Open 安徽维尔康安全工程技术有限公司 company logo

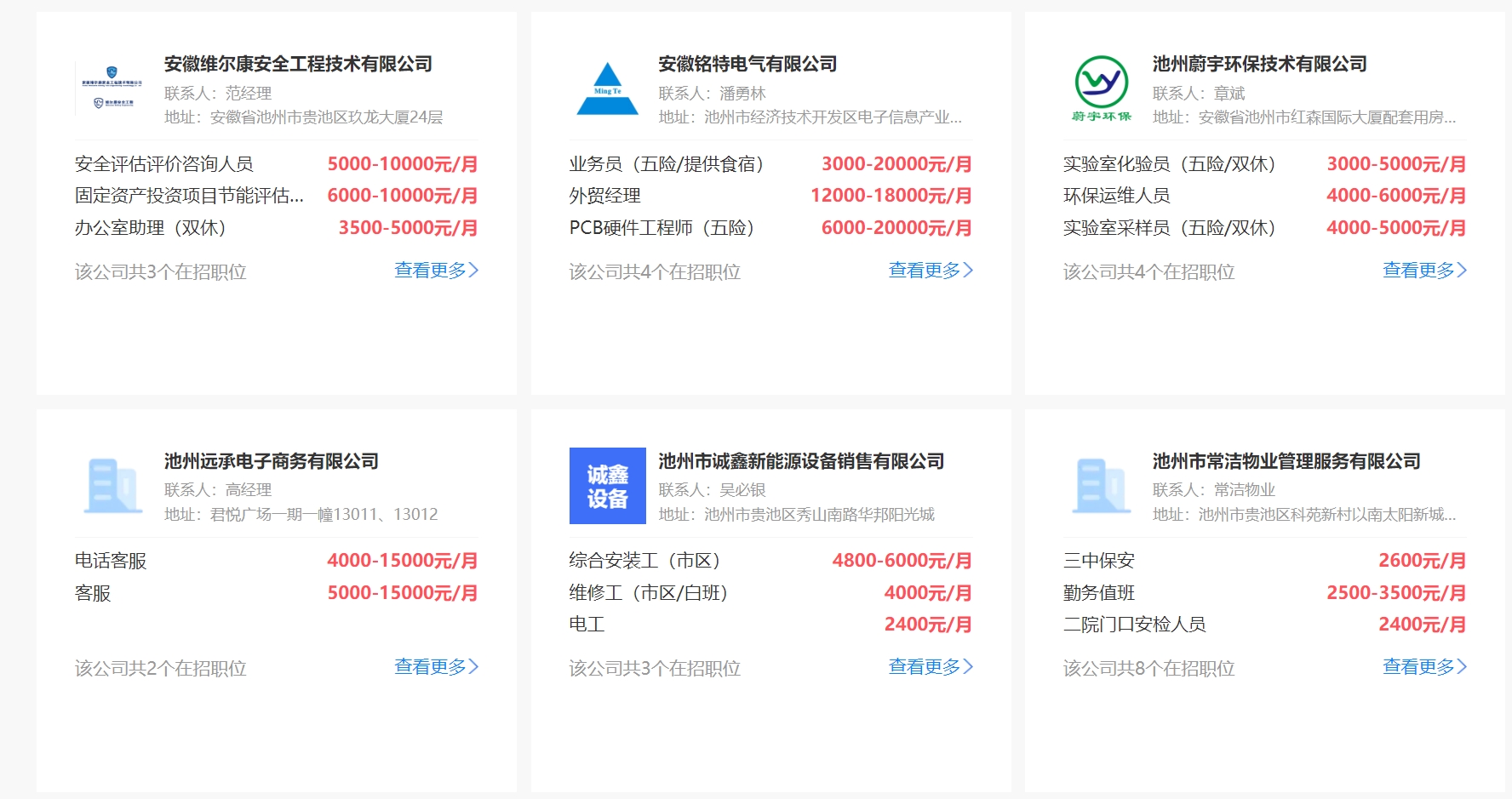(x=112, y=88)
